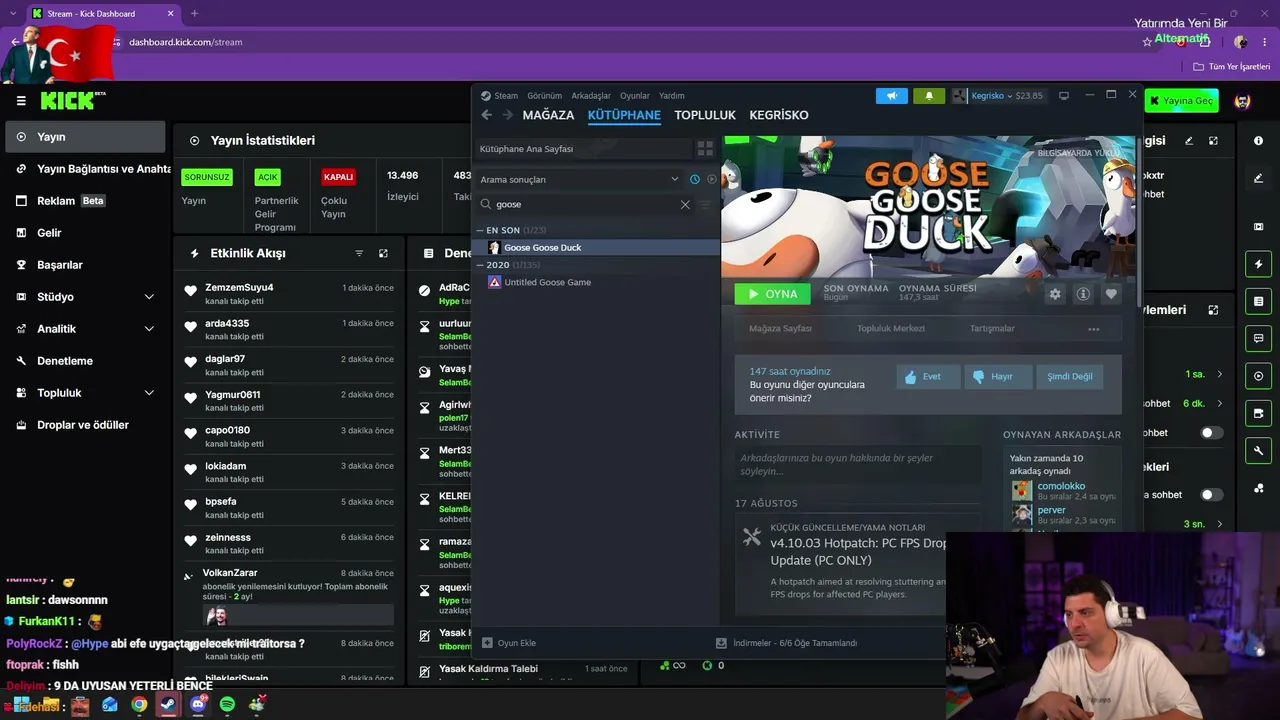The height and width of the screenshot is (720, 1280).
Task: Click the ready-to-play filter icon in Steam
Action: point(712,179)
